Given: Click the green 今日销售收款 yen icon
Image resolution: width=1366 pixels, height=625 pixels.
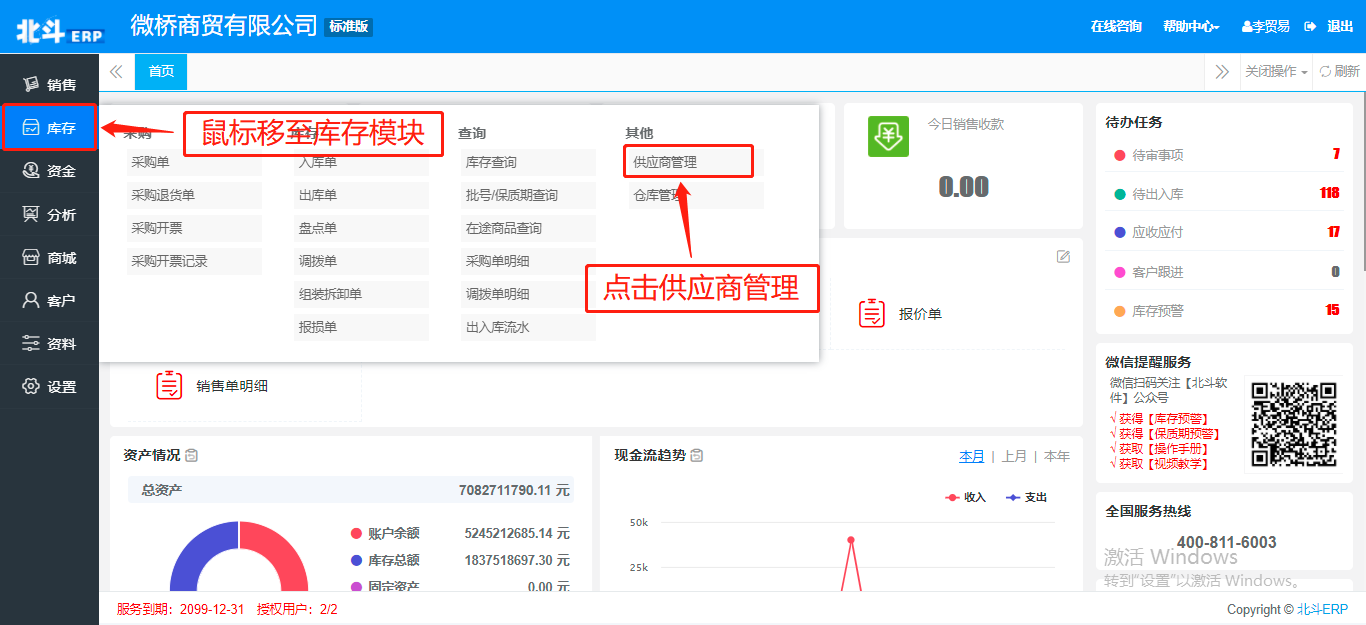Looking at the screenshot, I should 888,137.
